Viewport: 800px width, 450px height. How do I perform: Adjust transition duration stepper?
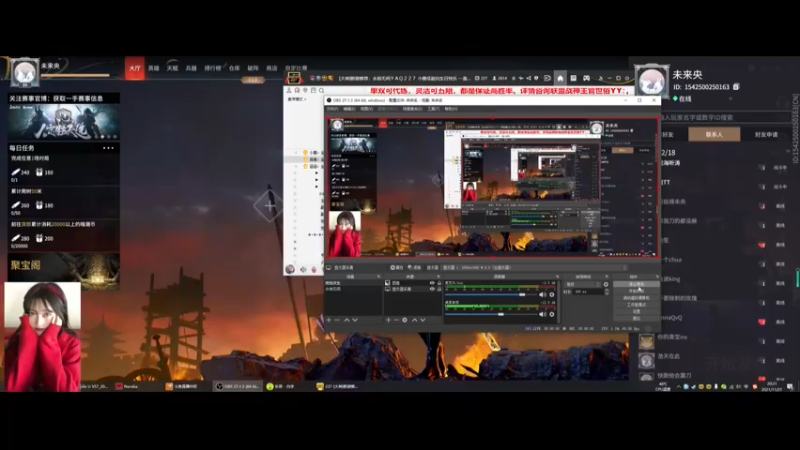[607, 292]
